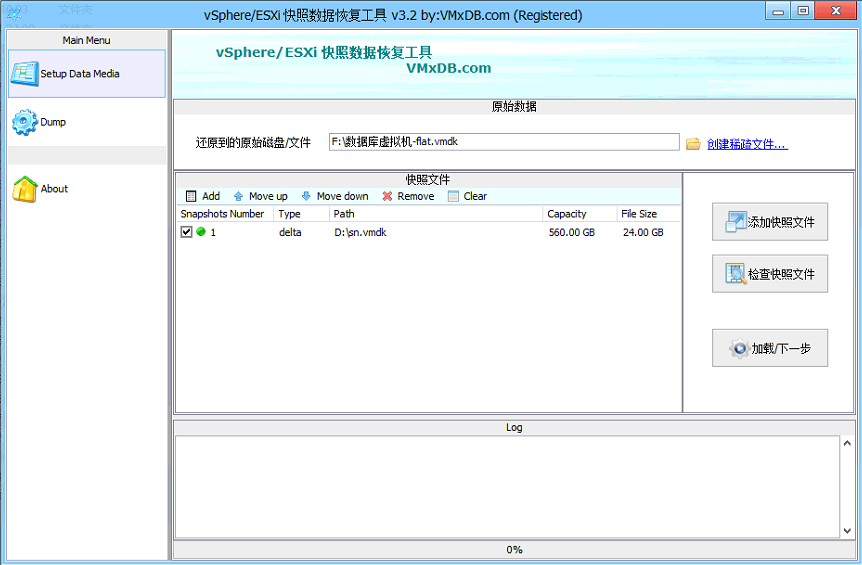862x565 pixels.
Task: Uncheck snapshot 1 checkbox
Action: pyautogui.click(x=186, y=232)
